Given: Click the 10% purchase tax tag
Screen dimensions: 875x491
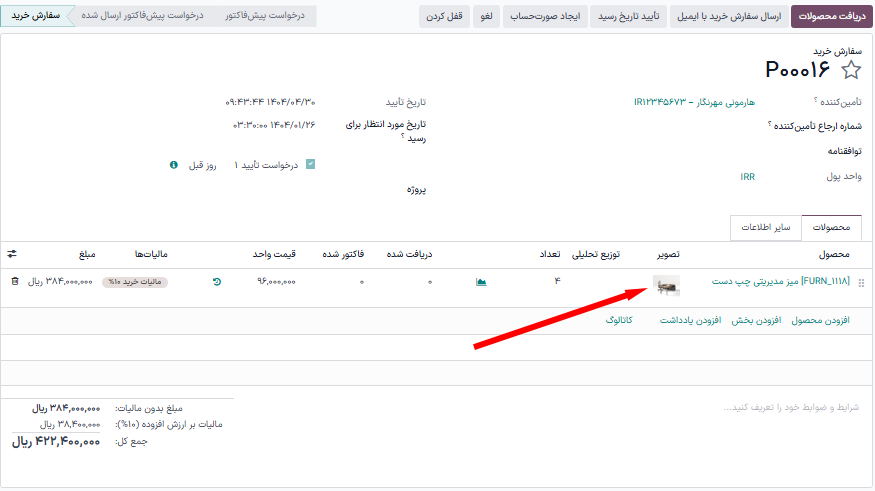Looking at the screenshot, I should pyautogui.click(x=135, y=282).
